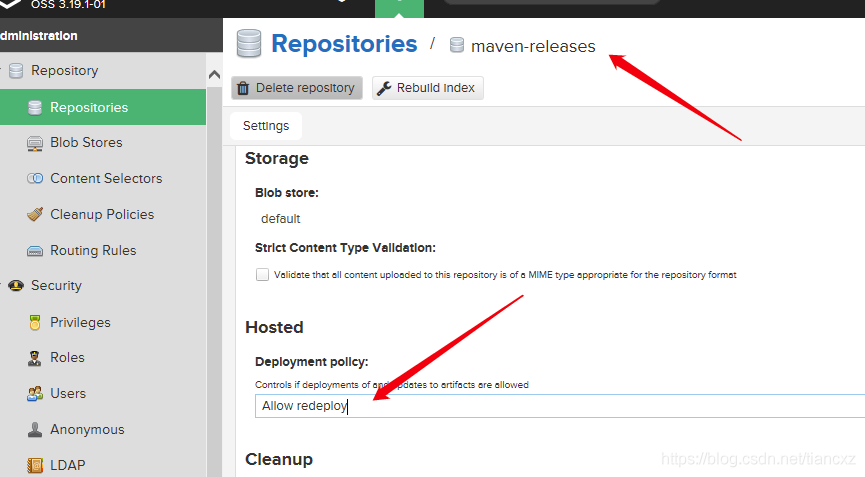Open Routing Rules

coord(93,250)
